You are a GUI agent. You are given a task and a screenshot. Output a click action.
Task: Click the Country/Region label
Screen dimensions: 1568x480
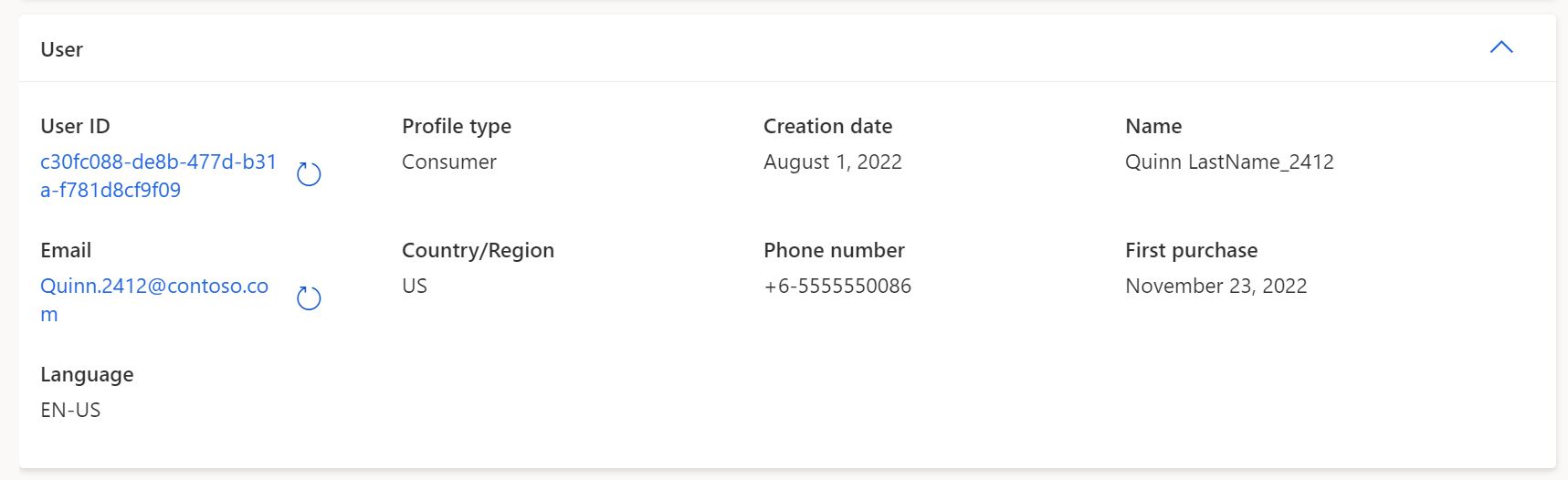pos(478,250)
